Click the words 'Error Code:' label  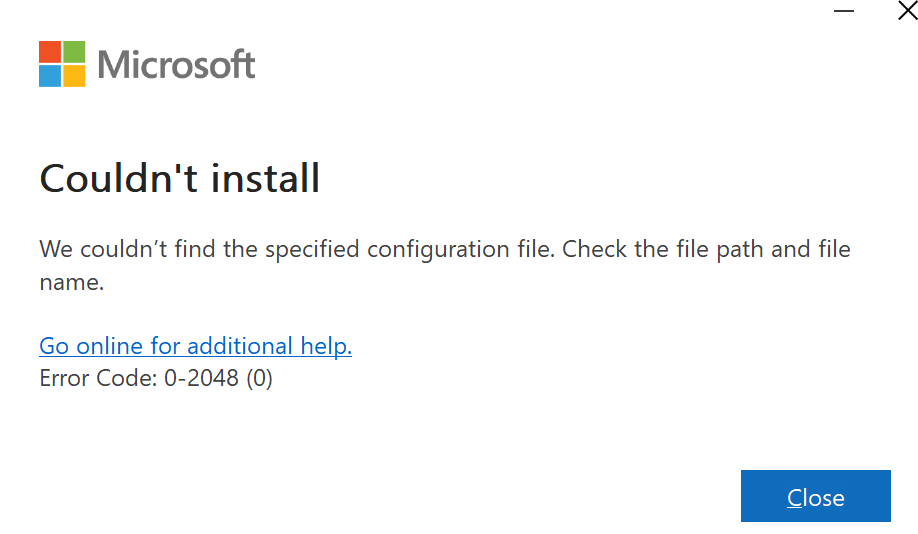pos(98,378)
